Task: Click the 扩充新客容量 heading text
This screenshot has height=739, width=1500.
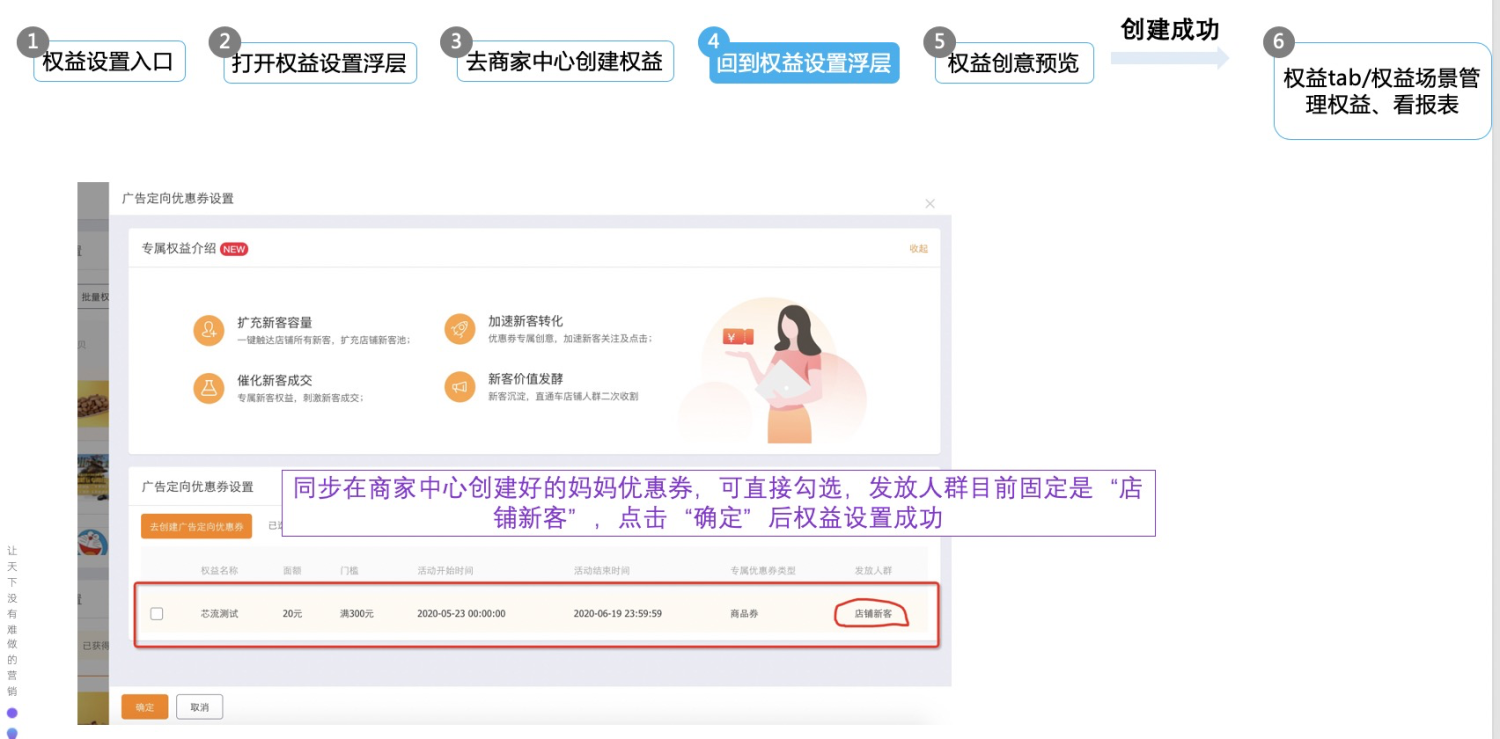Action: 275,322
